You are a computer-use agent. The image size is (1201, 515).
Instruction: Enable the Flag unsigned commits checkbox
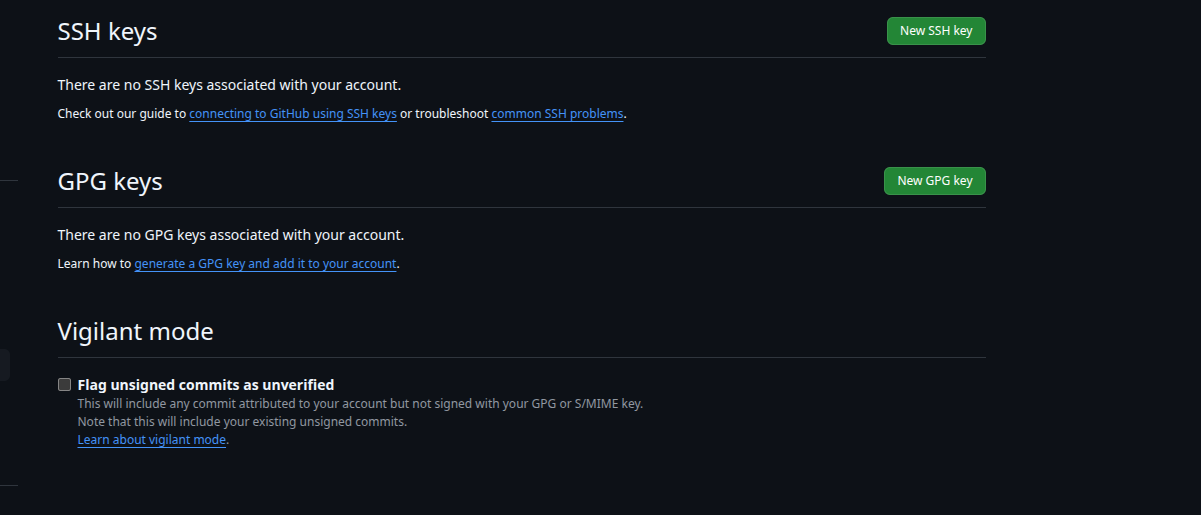[65, 385]
